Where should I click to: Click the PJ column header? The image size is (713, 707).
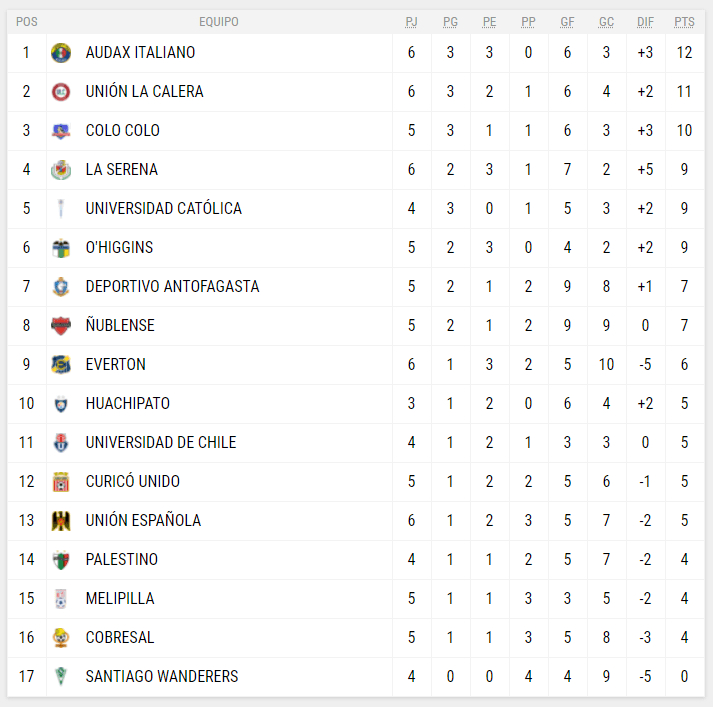click(411, 22)
